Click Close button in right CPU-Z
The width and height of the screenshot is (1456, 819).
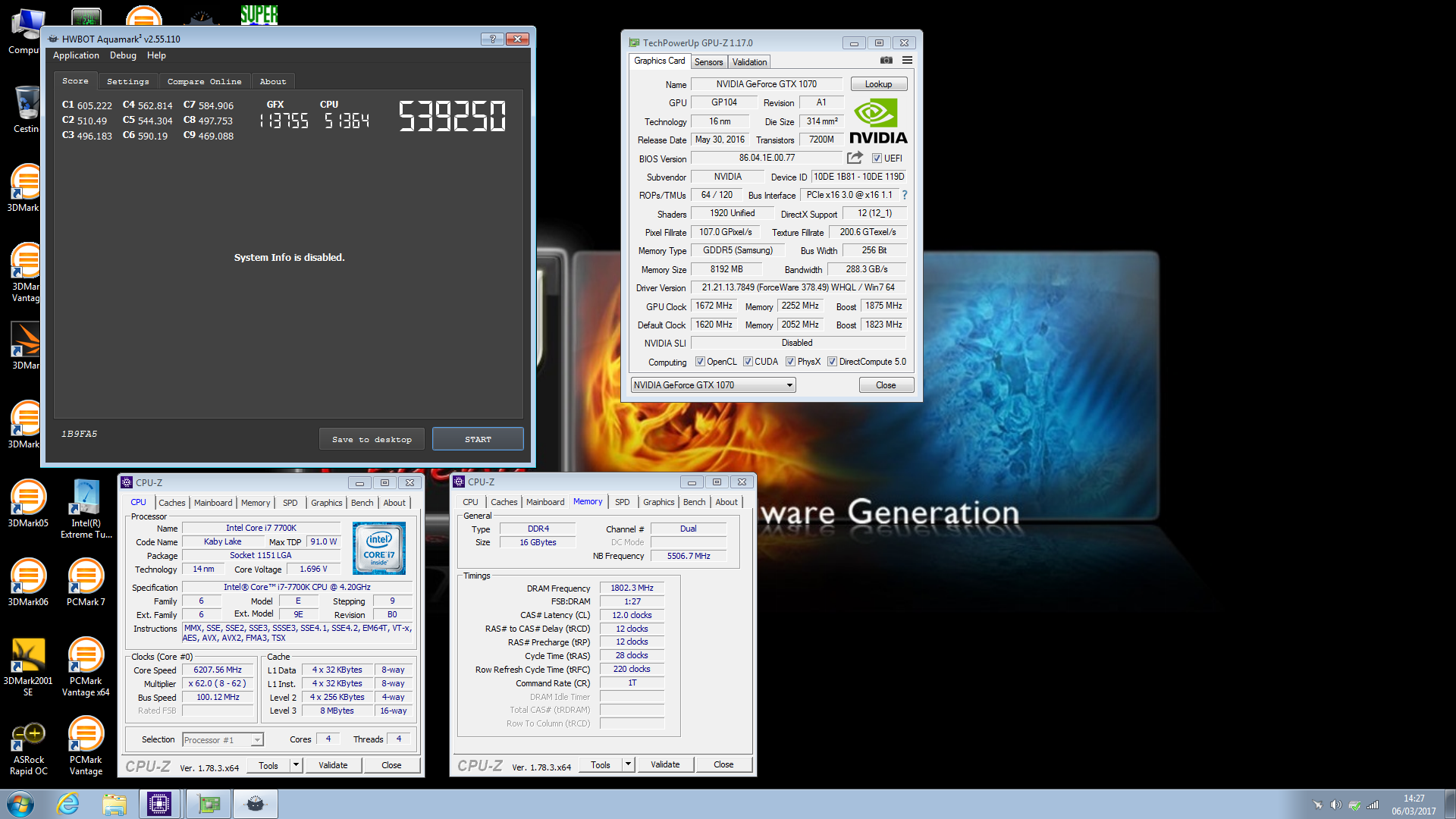pos(723,764)
